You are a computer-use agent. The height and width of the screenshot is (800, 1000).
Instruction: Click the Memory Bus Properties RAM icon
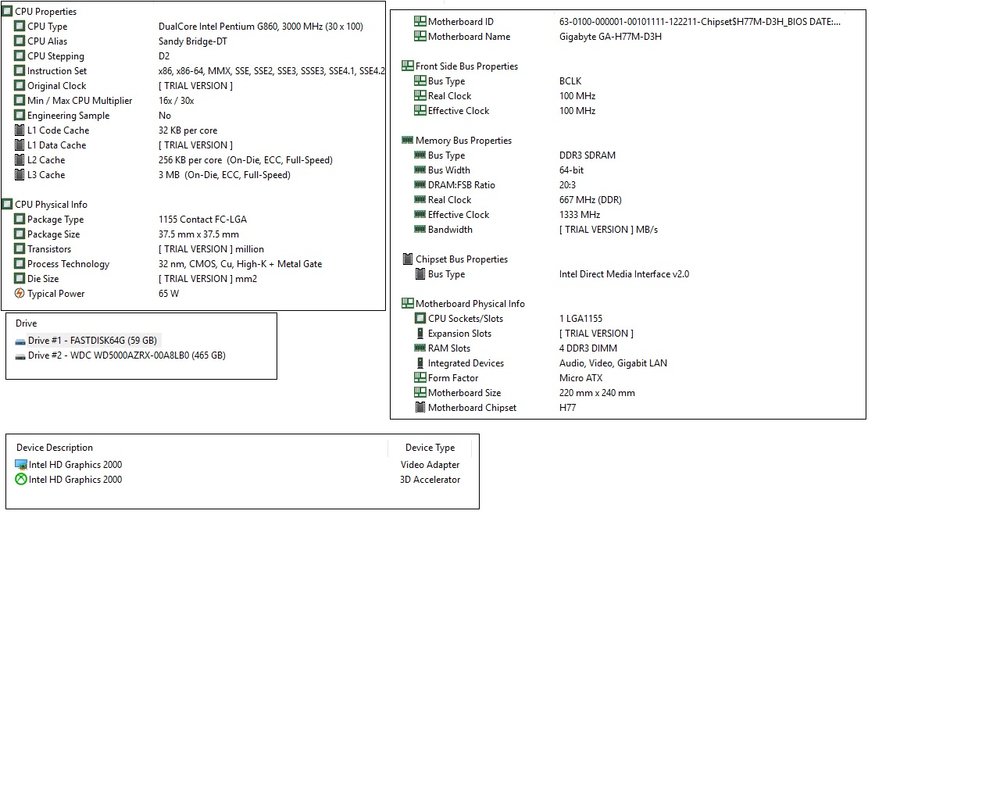coord(408,140)
